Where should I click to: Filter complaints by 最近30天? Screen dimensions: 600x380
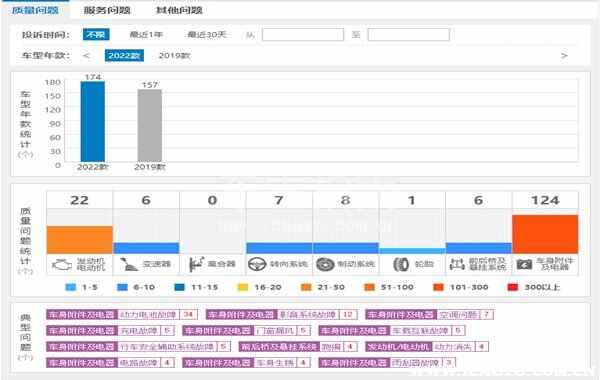click(207, 35)
